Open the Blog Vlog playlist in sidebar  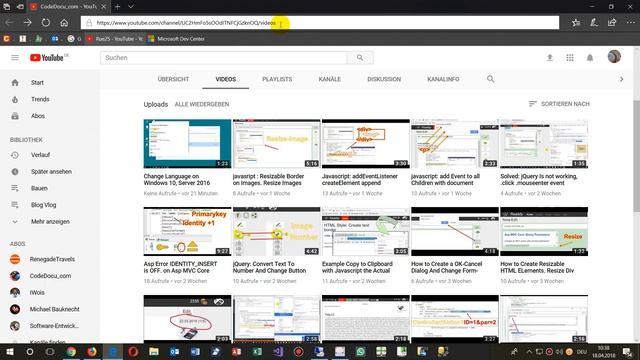(44, 205)
